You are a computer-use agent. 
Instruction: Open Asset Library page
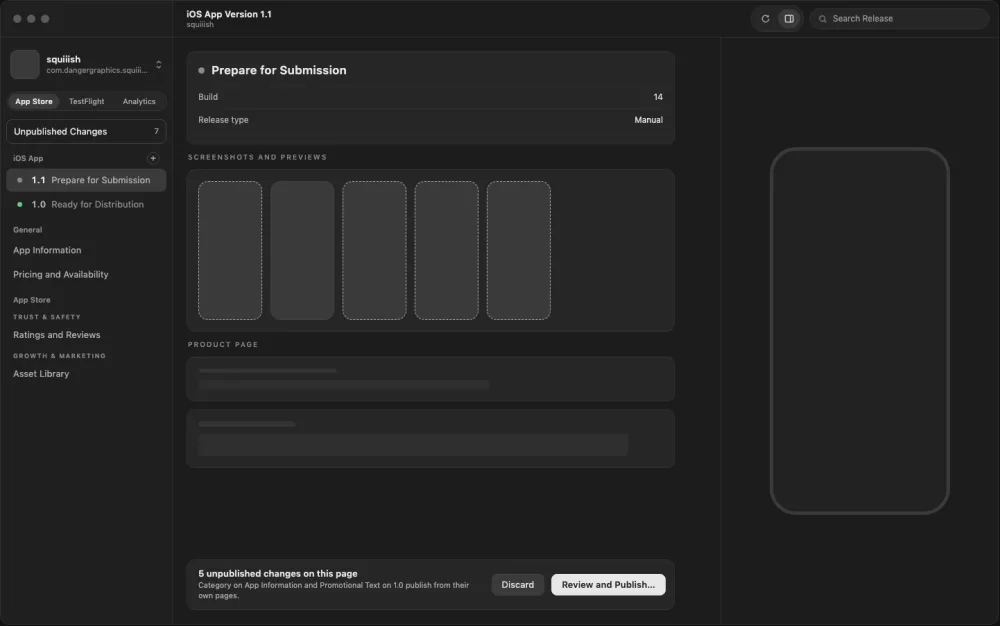[x=41, y=374]
